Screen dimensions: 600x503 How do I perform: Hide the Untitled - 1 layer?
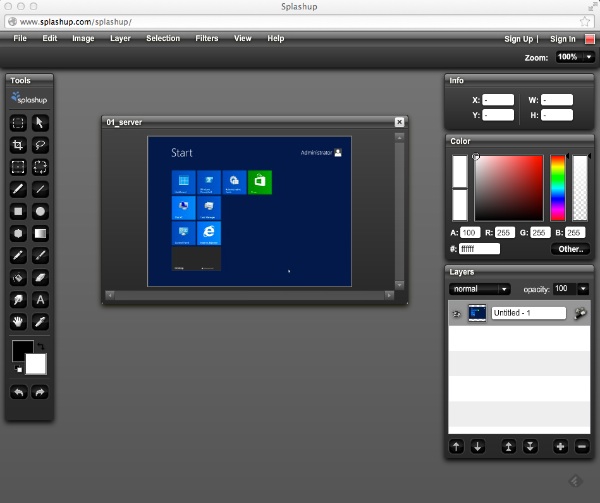[x=456, y=313]
